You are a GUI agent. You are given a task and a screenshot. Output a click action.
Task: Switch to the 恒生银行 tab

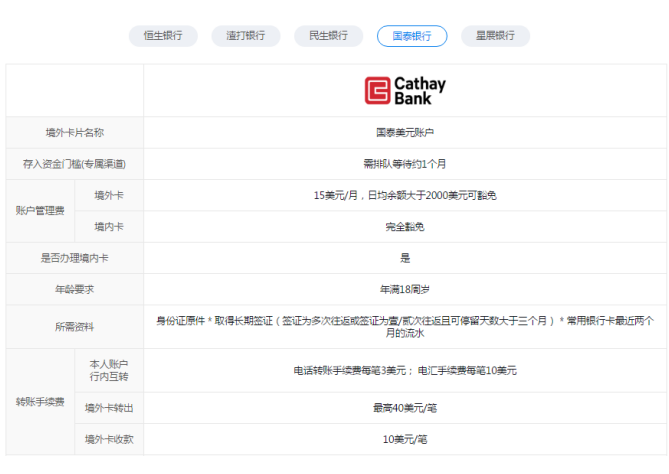pos(163,36)
